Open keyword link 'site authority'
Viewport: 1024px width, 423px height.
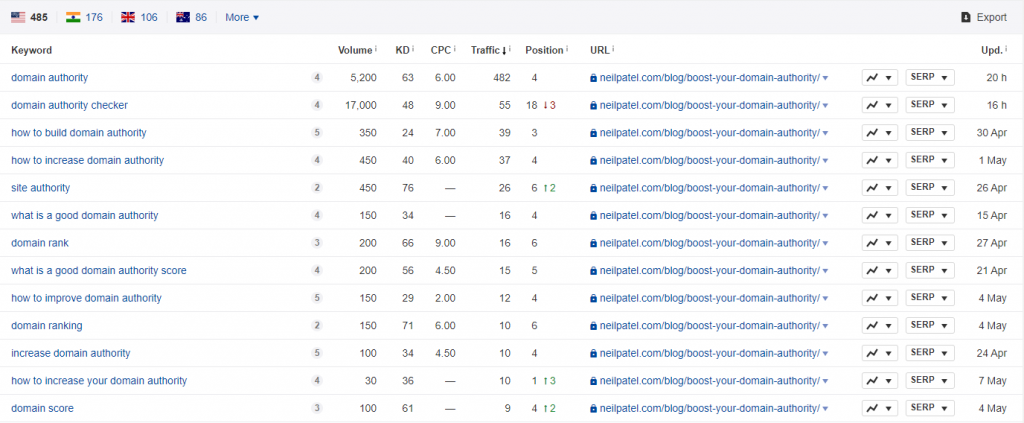[x=40, y=187]
